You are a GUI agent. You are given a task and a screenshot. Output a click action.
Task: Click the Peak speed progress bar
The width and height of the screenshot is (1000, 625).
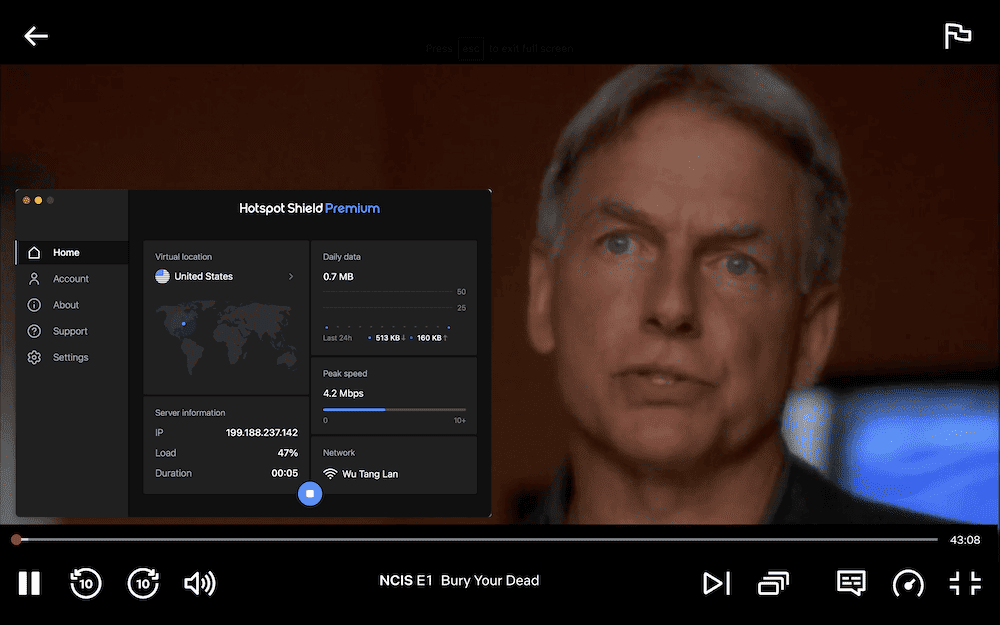tap(394, 409)
